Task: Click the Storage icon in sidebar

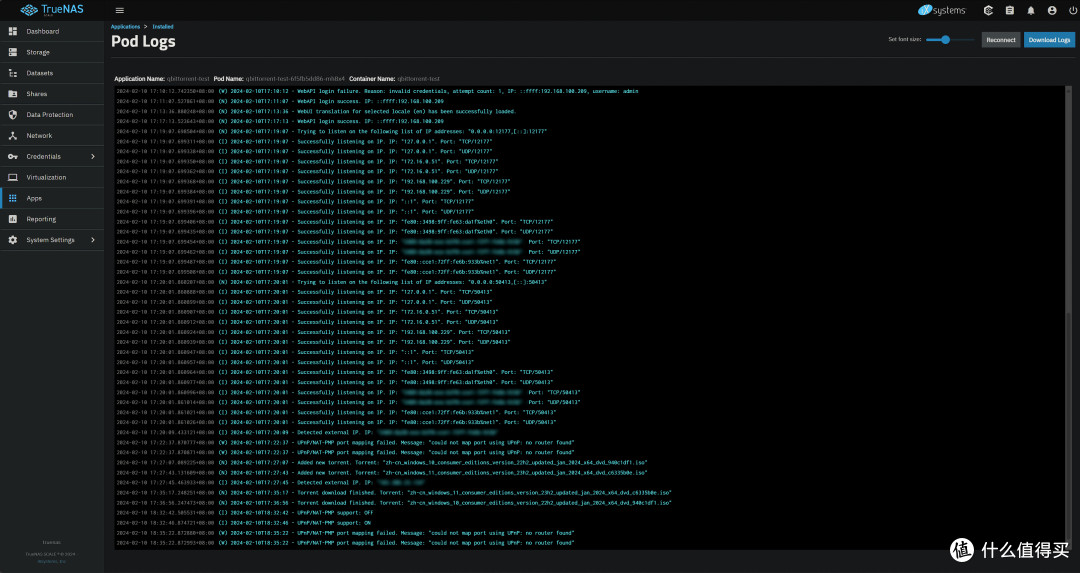Action: click(x=12, y=52)
